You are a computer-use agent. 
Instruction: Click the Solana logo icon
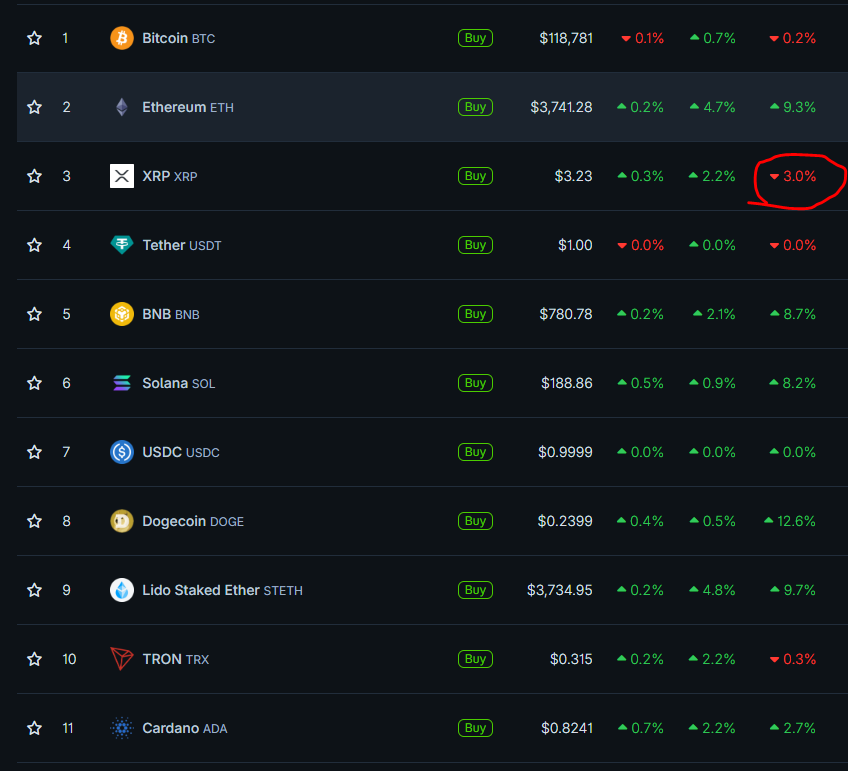click(122, 383)
